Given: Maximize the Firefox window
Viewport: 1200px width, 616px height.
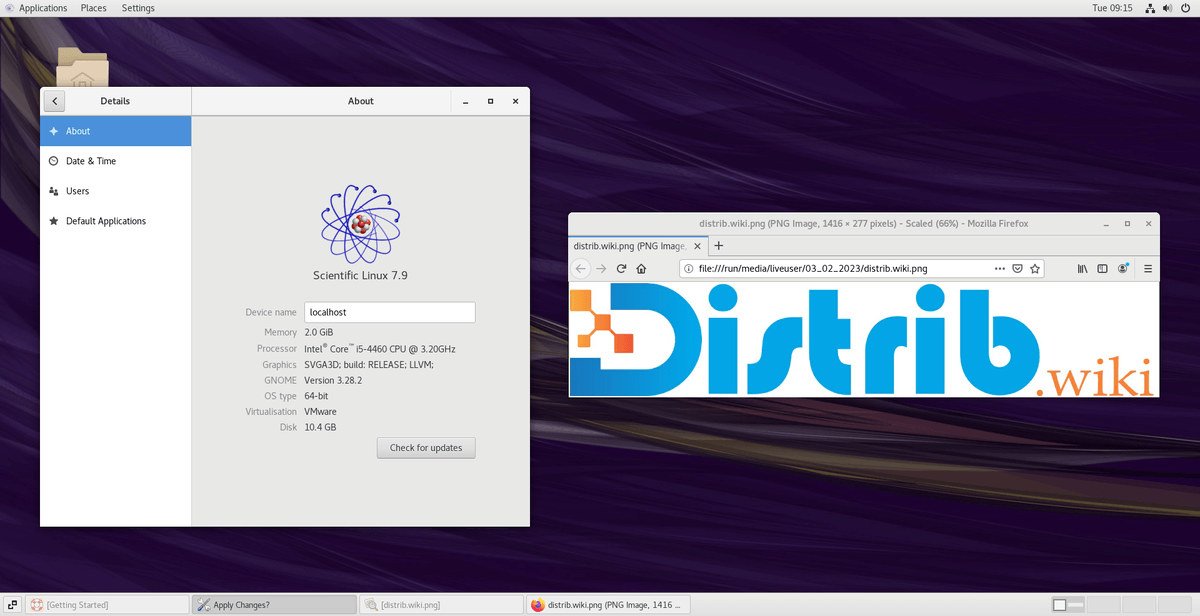Looking at the screenshot, I should 1127,224.
